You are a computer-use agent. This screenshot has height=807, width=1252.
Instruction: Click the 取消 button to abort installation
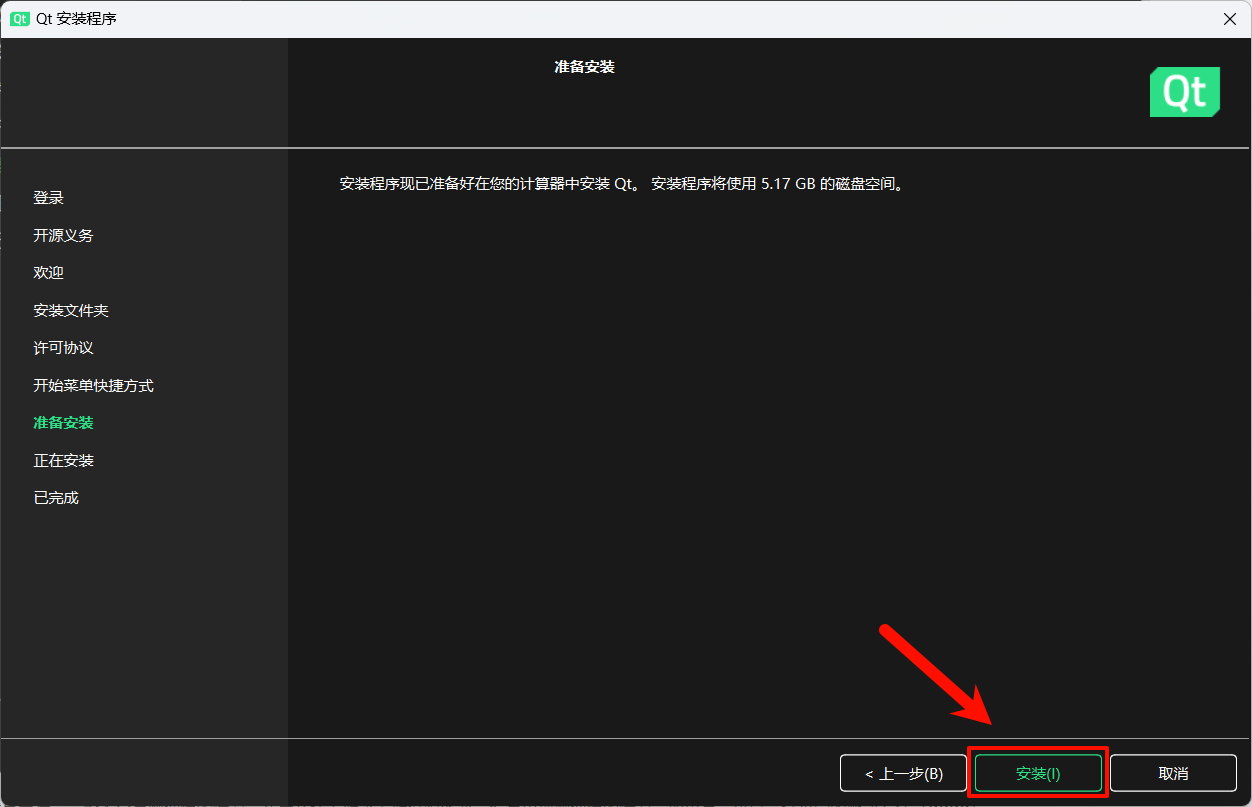tap(1172, 772)
